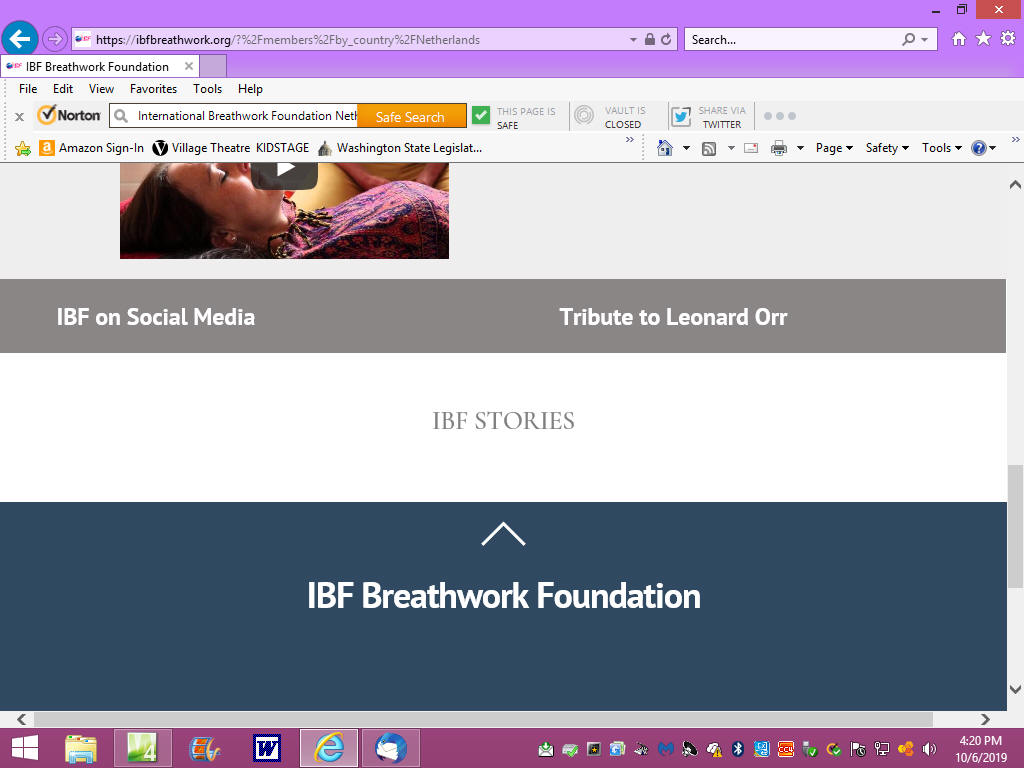The image size is (1024, 768).
Task: Click the Norton logo
Action: [69, 115]
